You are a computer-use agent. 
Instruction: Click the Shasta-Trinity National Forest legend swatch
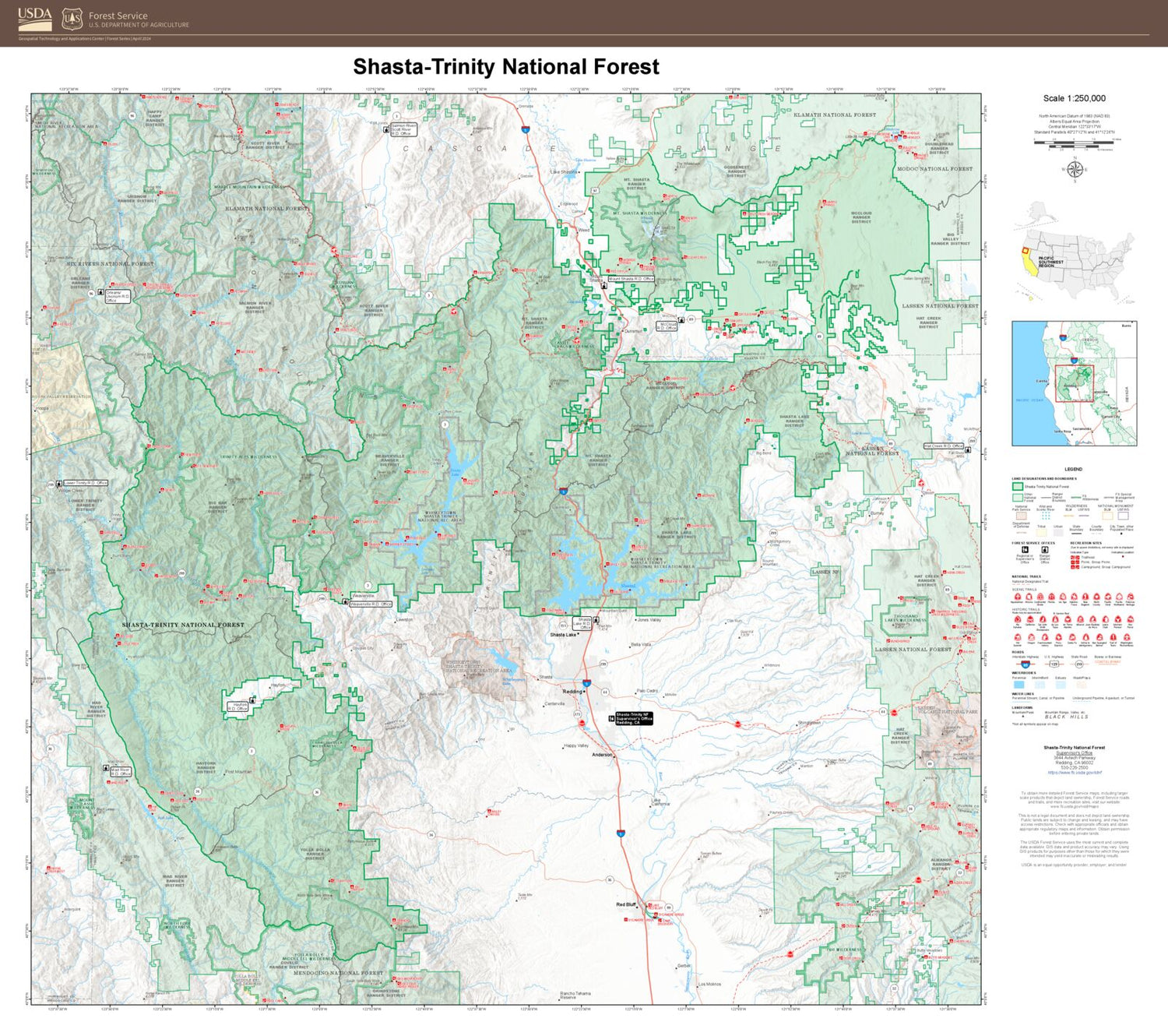pyautogui.click(x=1018, y=486)
